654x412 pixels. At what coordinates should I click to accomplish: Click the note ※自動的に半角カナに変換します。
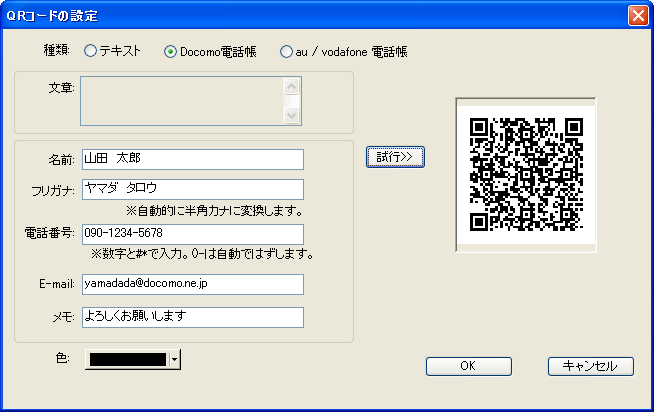coord(214,211)
